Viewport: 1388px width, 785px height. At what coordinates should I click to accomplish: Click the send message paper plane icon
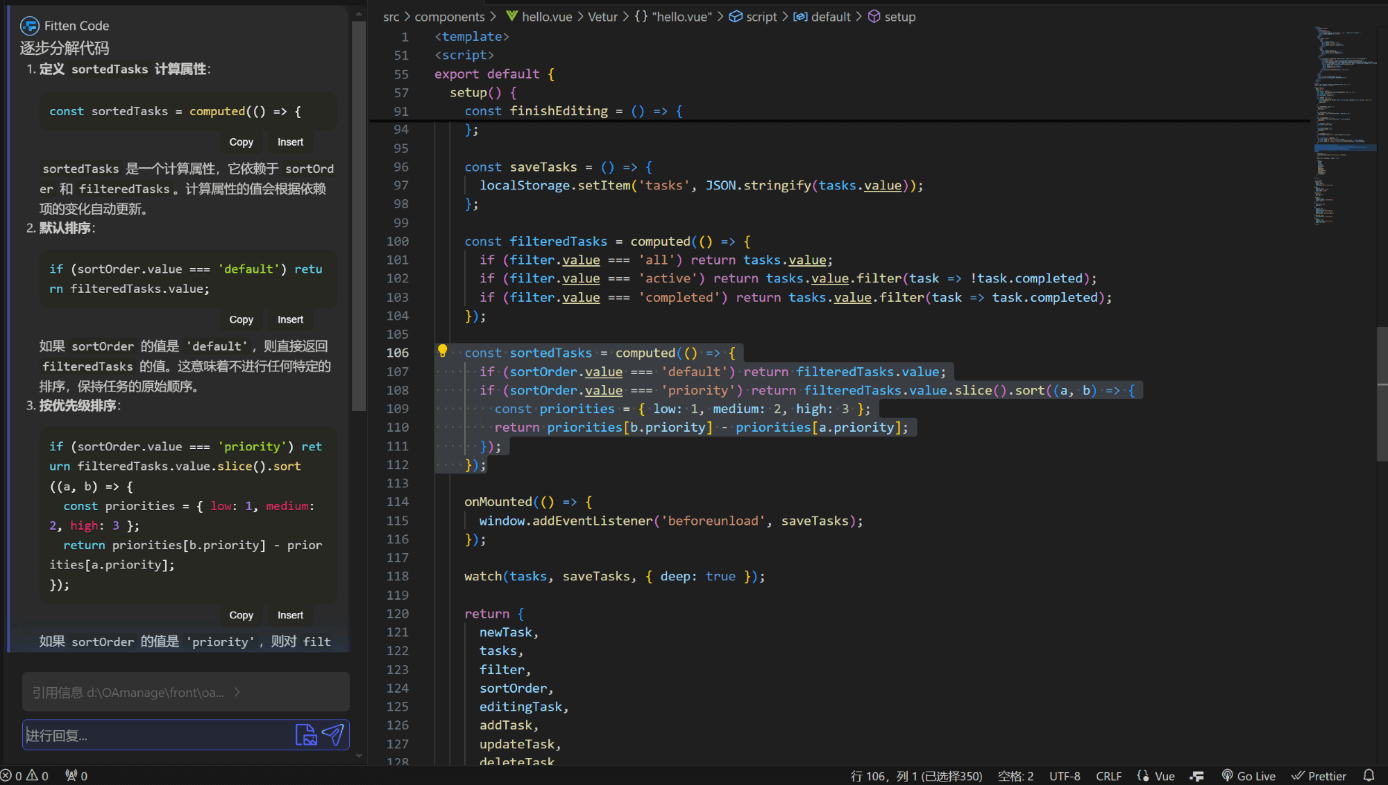point(333,735)
